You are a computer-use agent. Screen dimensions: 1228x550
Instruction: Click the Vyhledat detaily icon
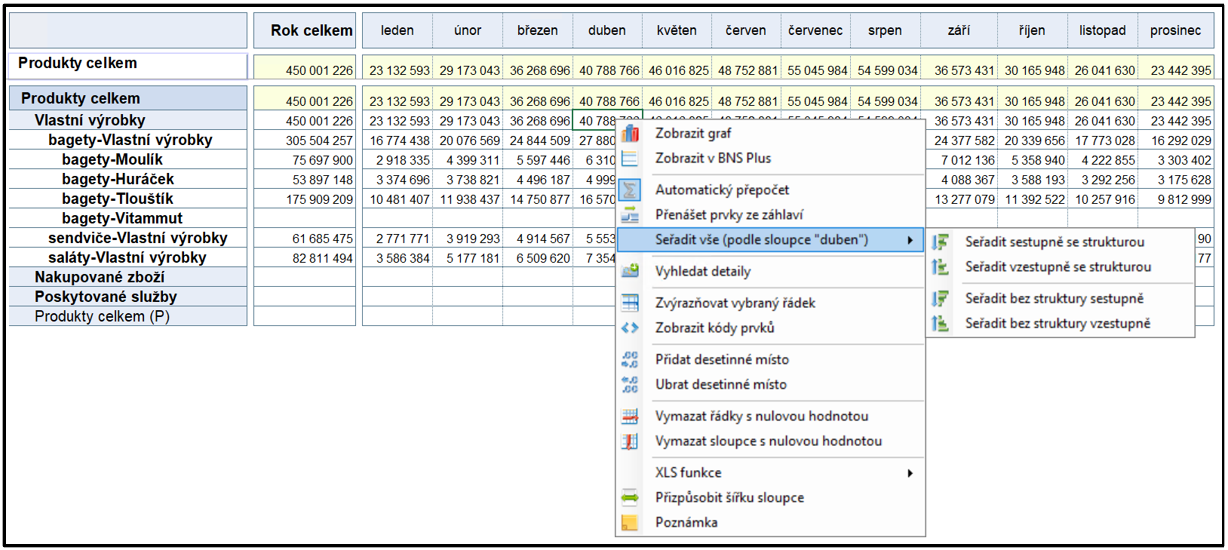[630, 271]
